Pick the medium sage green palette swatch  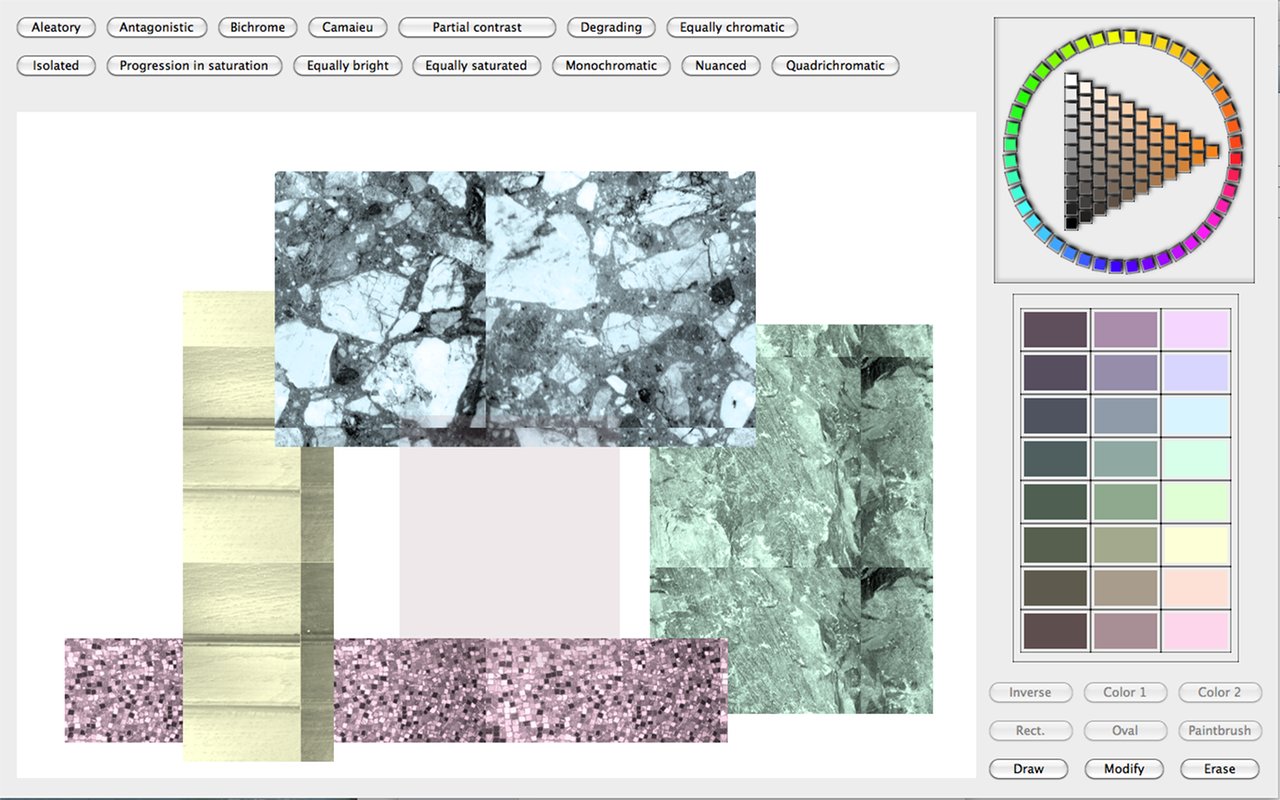tap(1125, 501)
